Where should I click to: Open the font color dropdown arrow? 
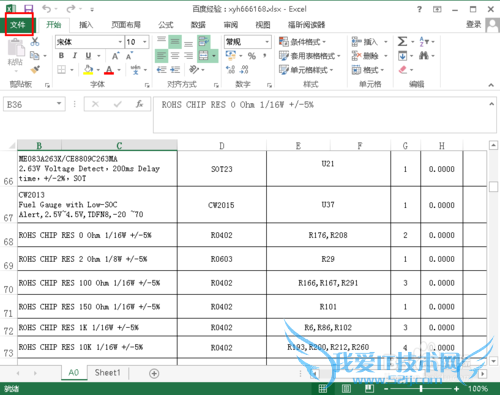click(119, 70)
